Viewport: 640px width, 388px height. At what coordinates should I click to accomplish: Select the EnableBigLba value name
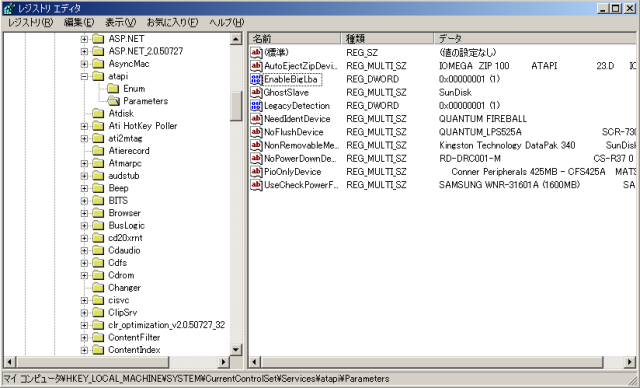pyautogui.click(x=291, y=79)
